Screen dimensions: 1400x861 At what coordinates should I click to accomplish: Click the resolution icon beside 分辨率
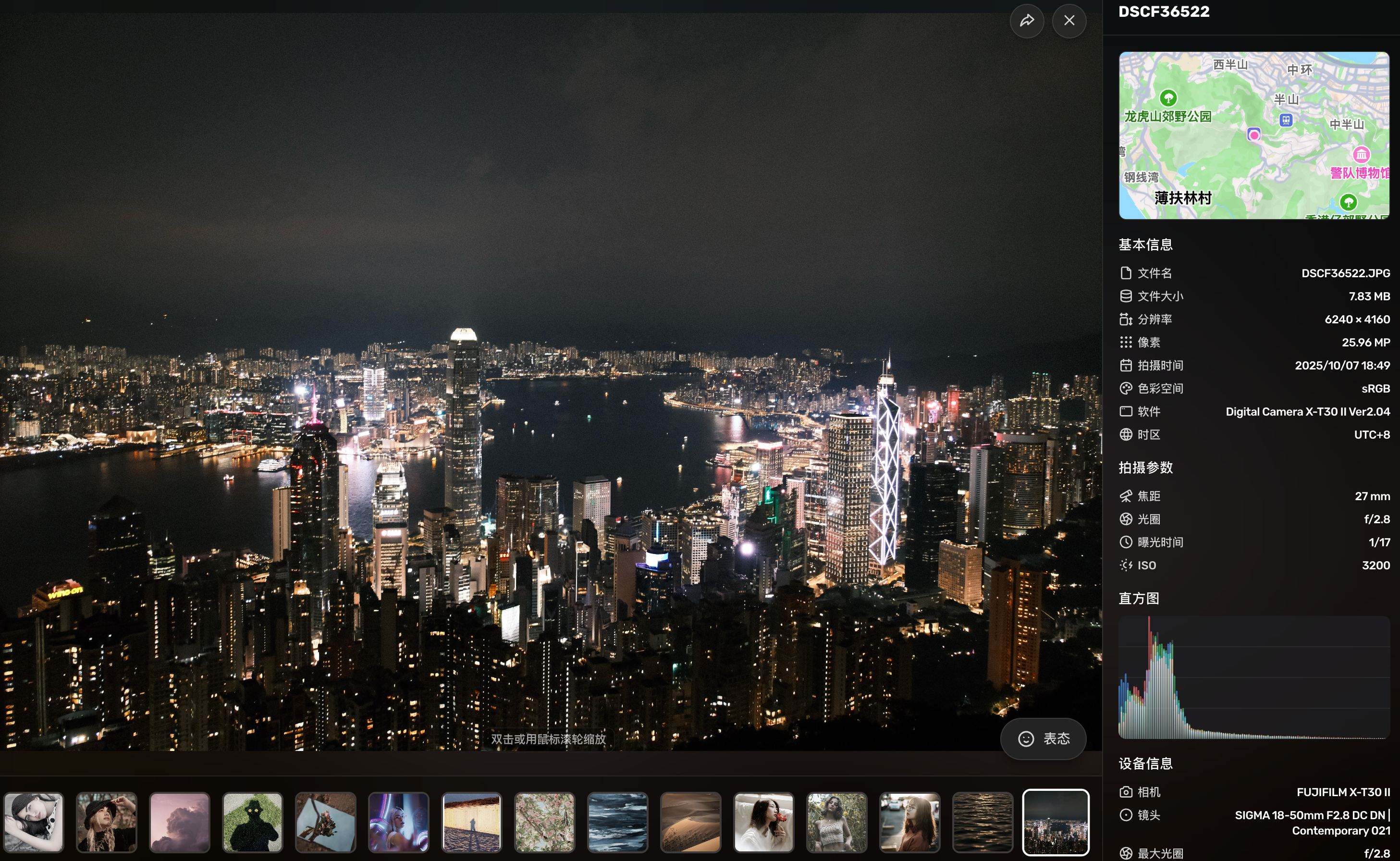point(1126,320)
